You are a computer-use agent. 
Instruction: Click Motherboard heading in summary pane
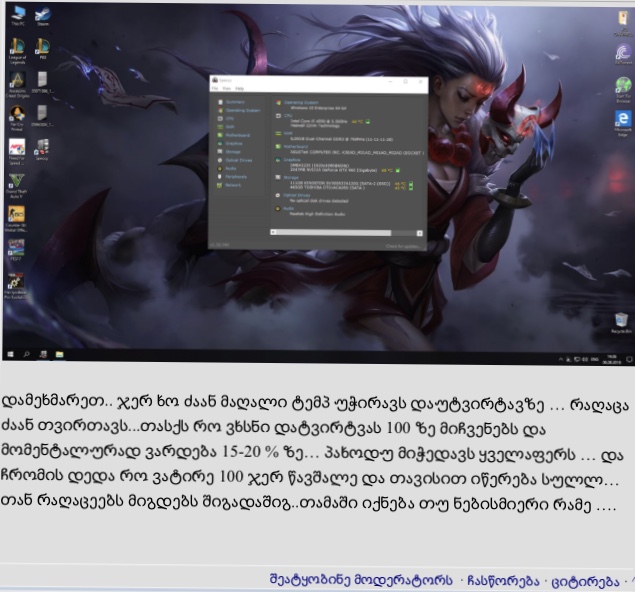[296, 147]
